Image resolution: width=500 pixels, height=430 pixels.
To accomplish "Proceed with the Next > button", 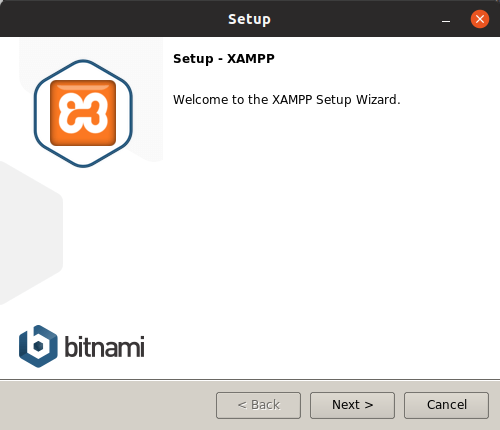I will tap(352, 405).
